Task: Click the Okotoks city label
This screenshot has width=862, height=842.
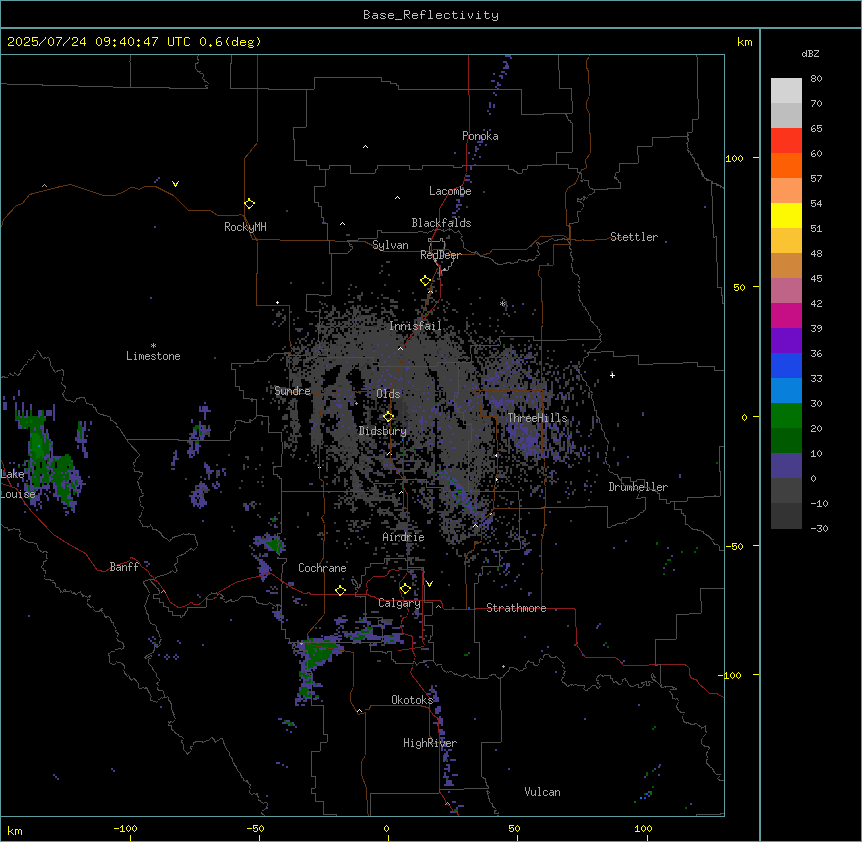Action: (x=412, y=700)
